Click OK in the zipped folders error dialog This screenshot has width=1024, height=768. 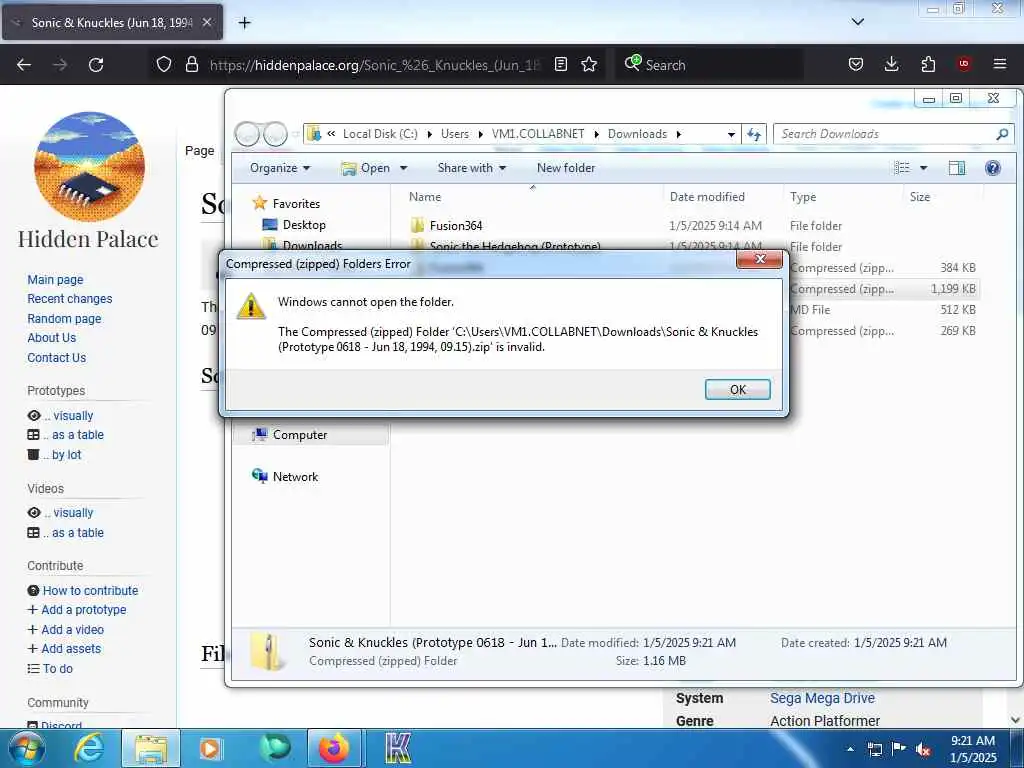[x=737, y=389]
